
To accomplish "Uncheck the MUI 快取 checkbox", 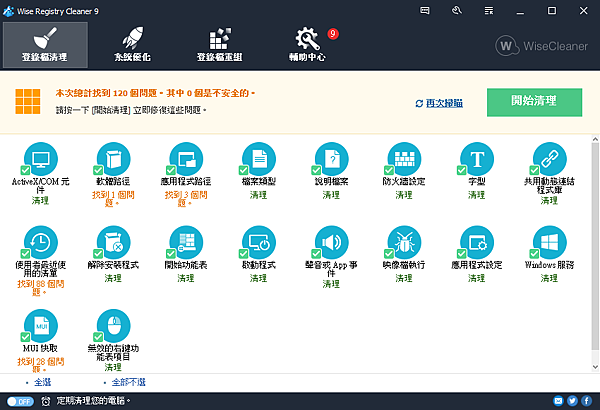I will coord(25,337).
